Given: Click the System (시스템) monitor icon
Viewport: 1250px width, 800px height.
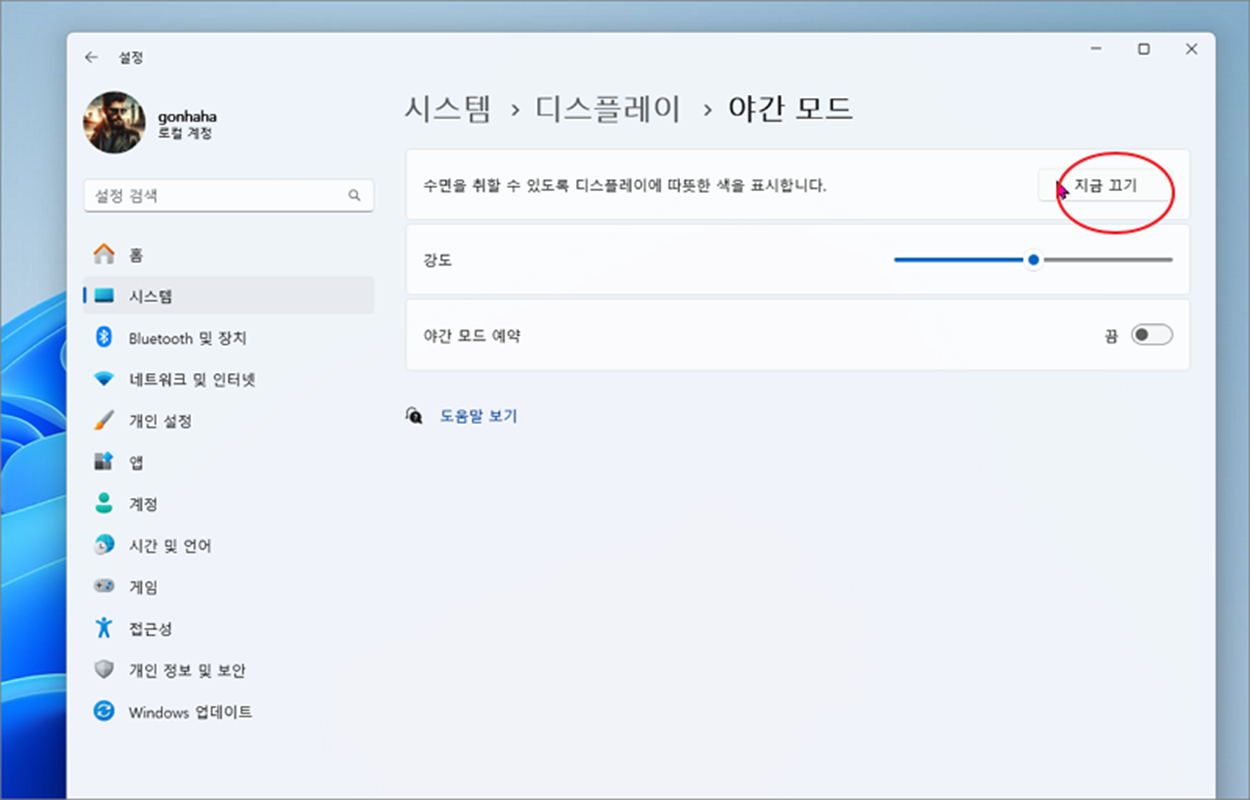Looking at the screenshot, I should click(x=104, y=296).
